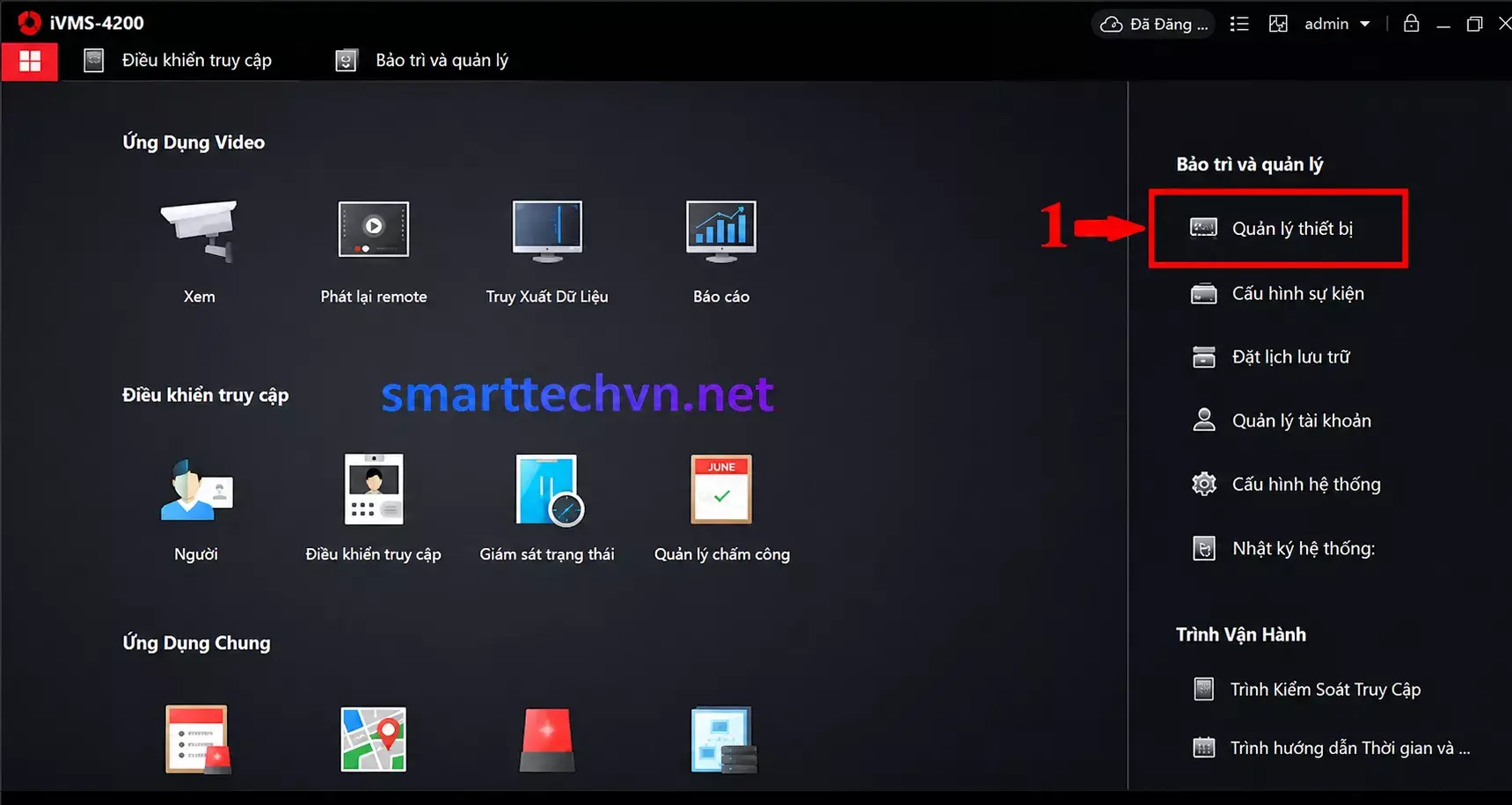This screenshot has width=1512, height=805.
Task: Click Trình Kiểm Soát Truy Cập icon
Action: (x=1203, y=689)
